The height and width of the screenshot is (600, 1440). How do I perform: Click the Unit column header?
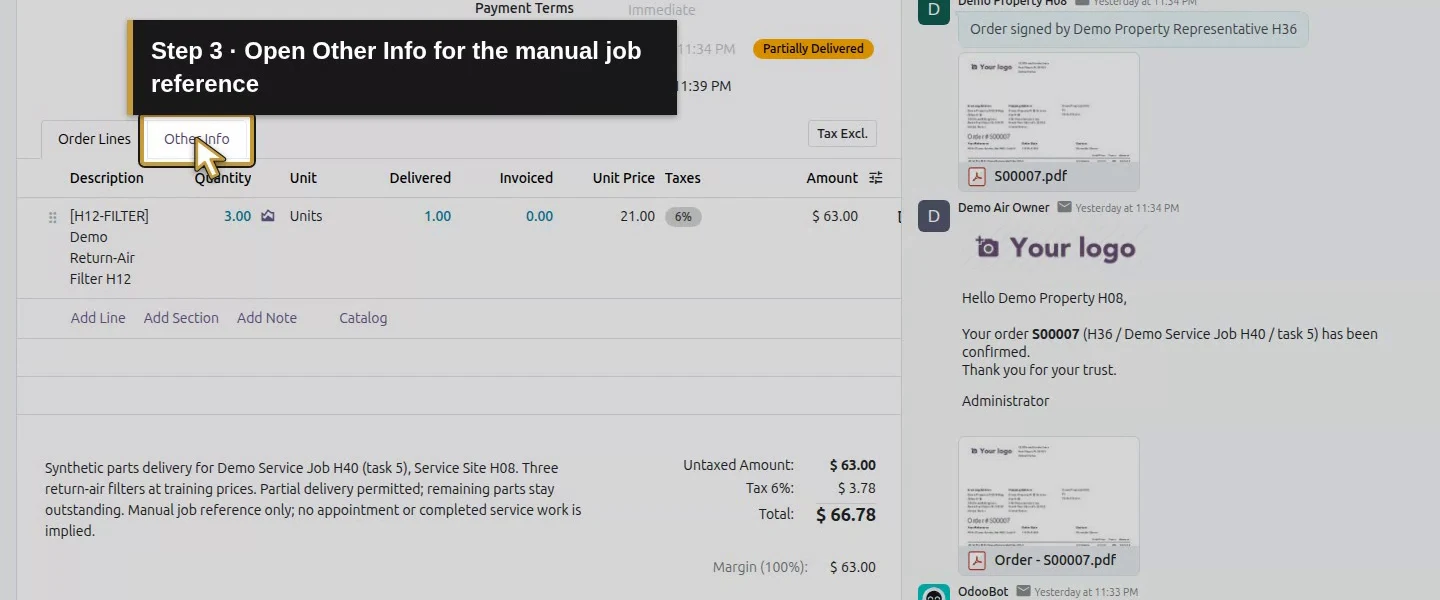pyautogui.click(x=303, y=178)
